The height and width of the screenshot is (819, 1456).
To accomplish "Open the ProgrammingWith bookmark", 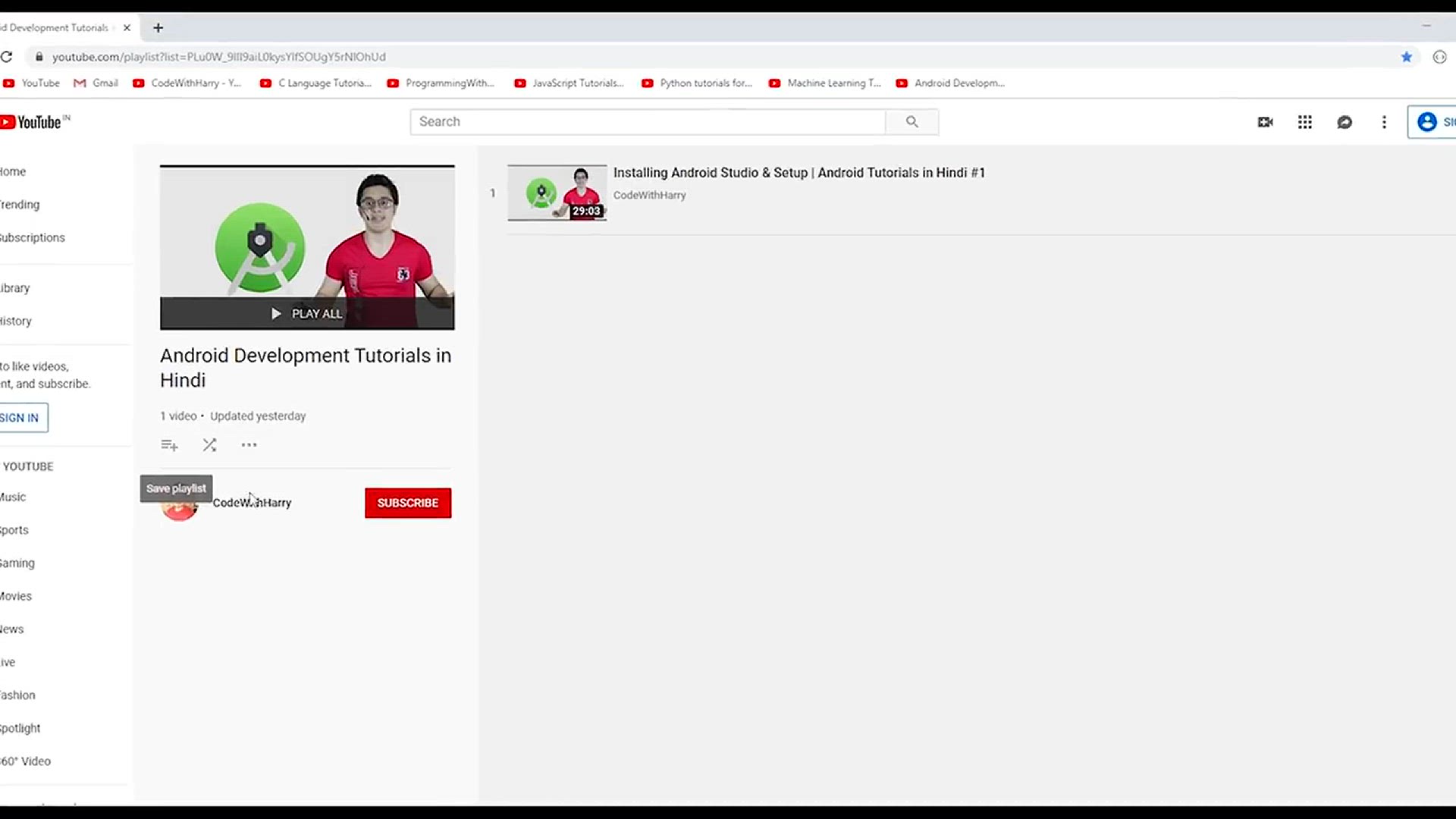I will click(441, 83).
